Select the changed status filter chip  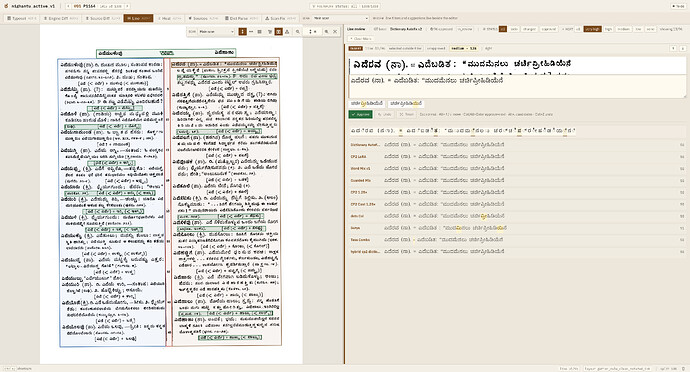coord(529,29)
